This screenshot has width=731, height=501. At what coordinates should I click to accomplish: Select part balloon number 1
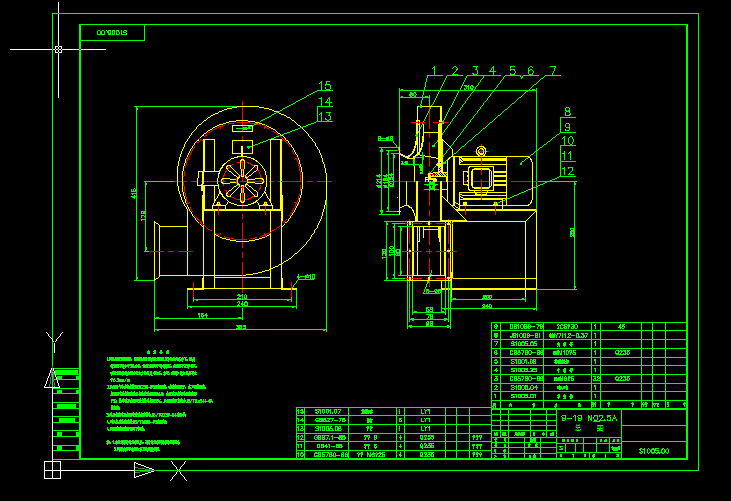tap(434, 71)
